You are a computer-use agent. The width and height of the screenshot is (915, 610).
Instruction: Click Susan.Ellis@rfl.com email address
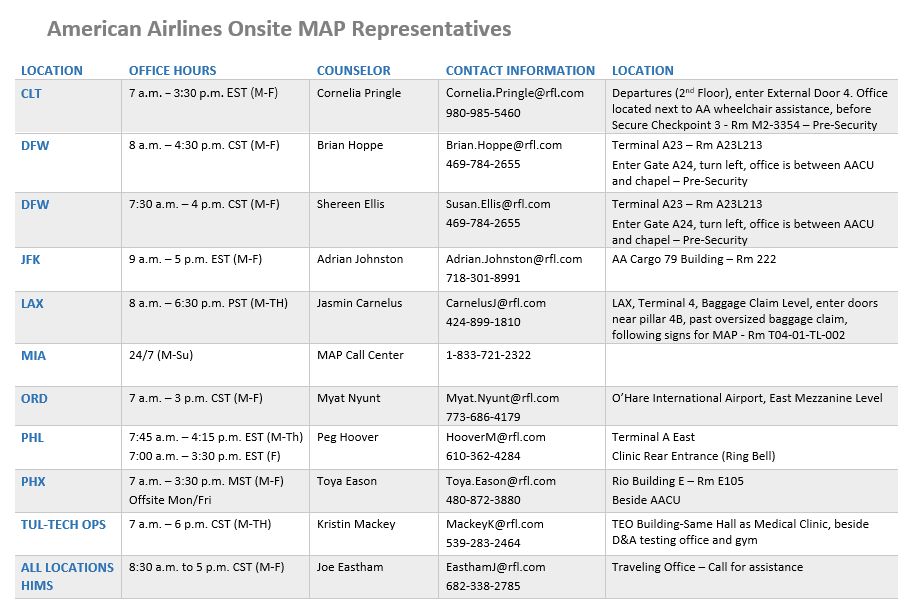[498, 204]
